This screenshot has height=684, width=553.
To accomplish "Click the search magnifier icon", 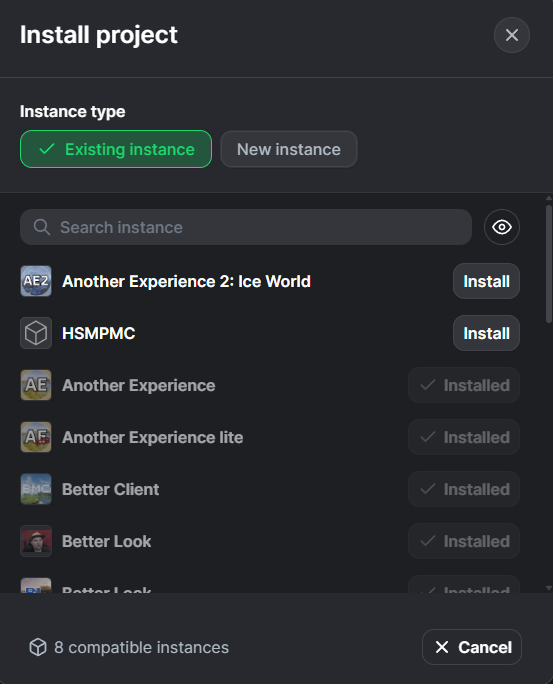I will point(42,227).
